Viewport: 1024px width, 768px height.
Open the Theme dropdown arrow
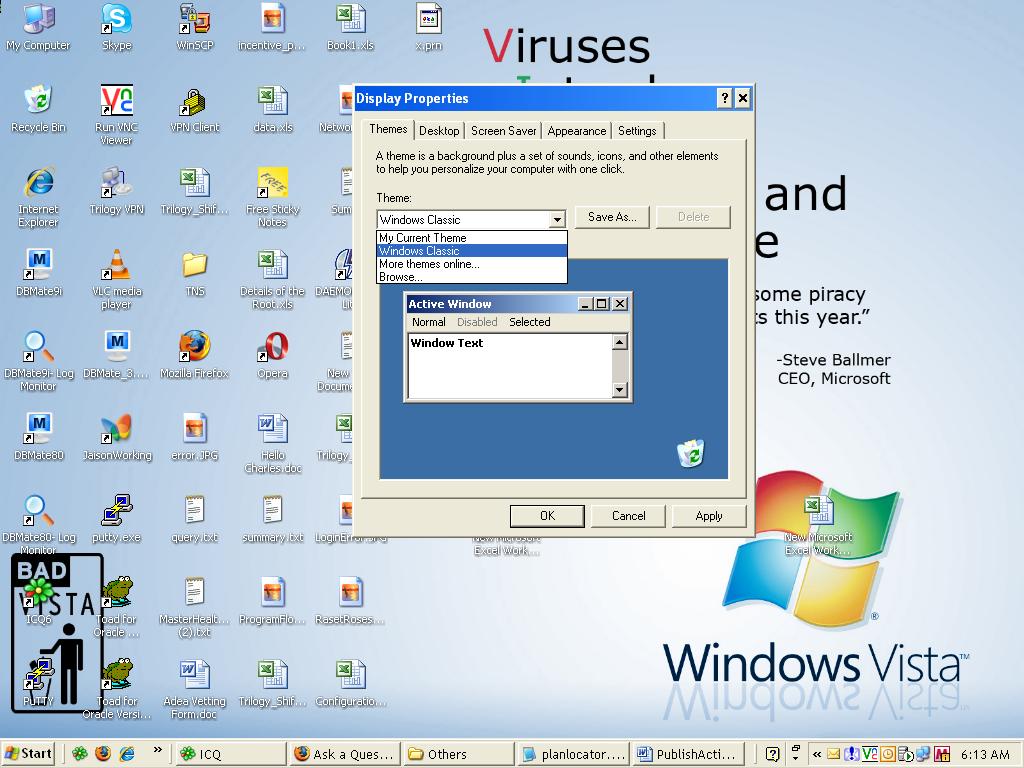[x=557, y=219]
